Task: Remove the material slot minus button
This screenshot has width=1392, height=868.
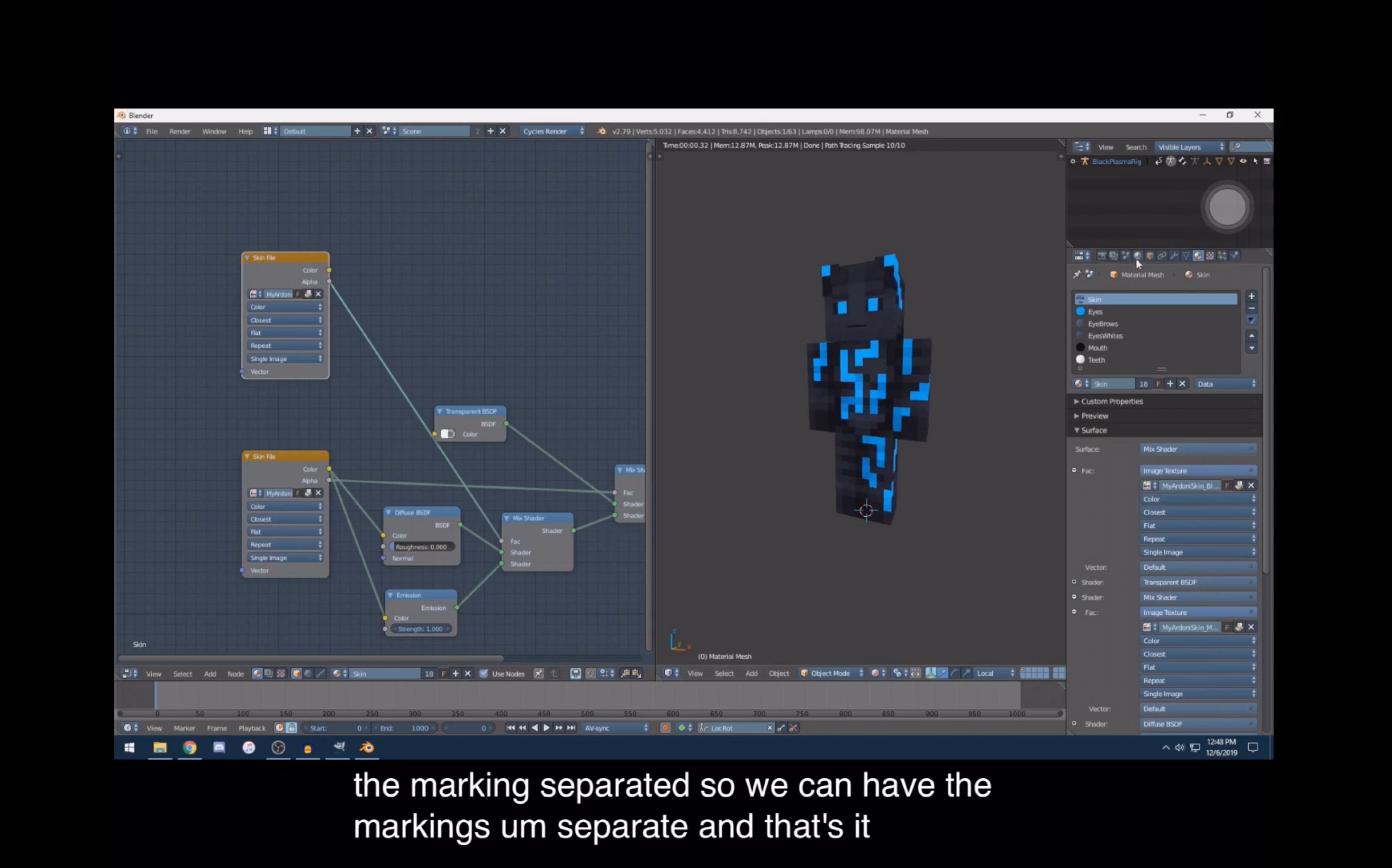Action: point(1251,308)
